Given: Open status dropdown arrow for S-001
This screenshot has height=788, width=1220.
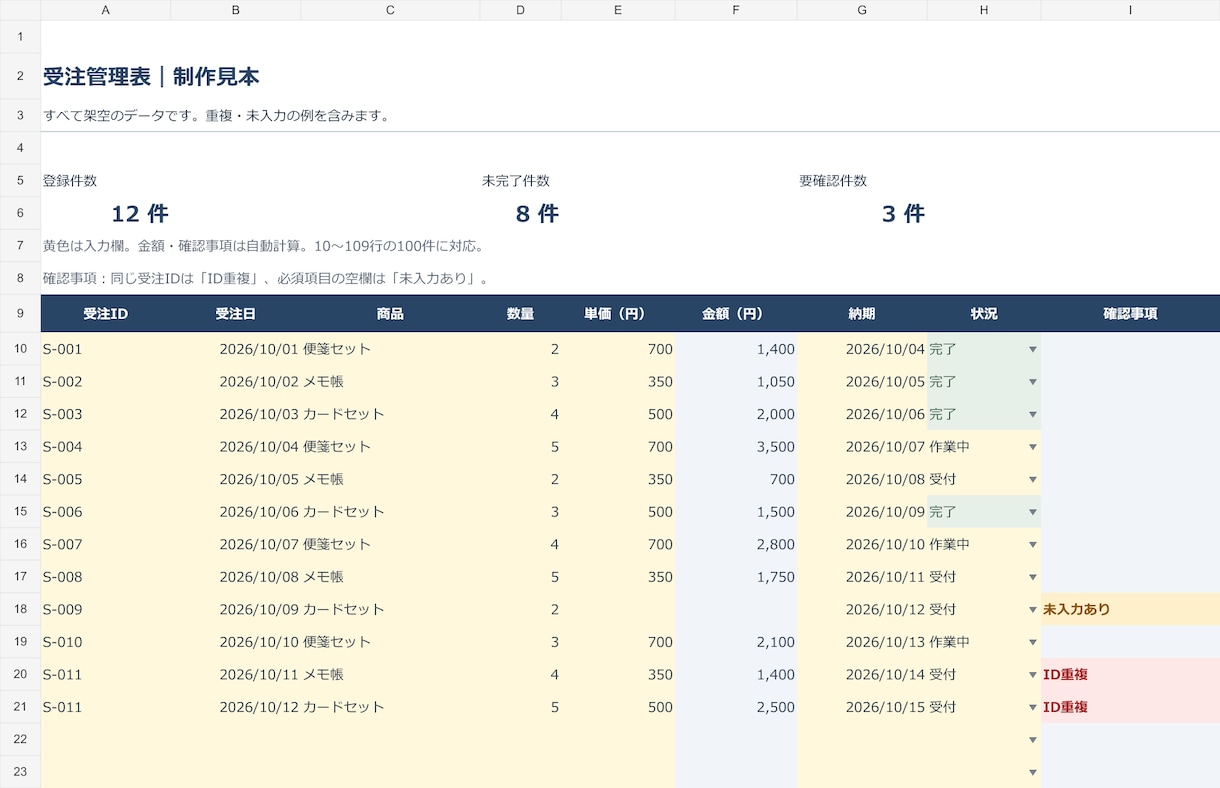Looking at the screenshot, I should (1033, 350).
